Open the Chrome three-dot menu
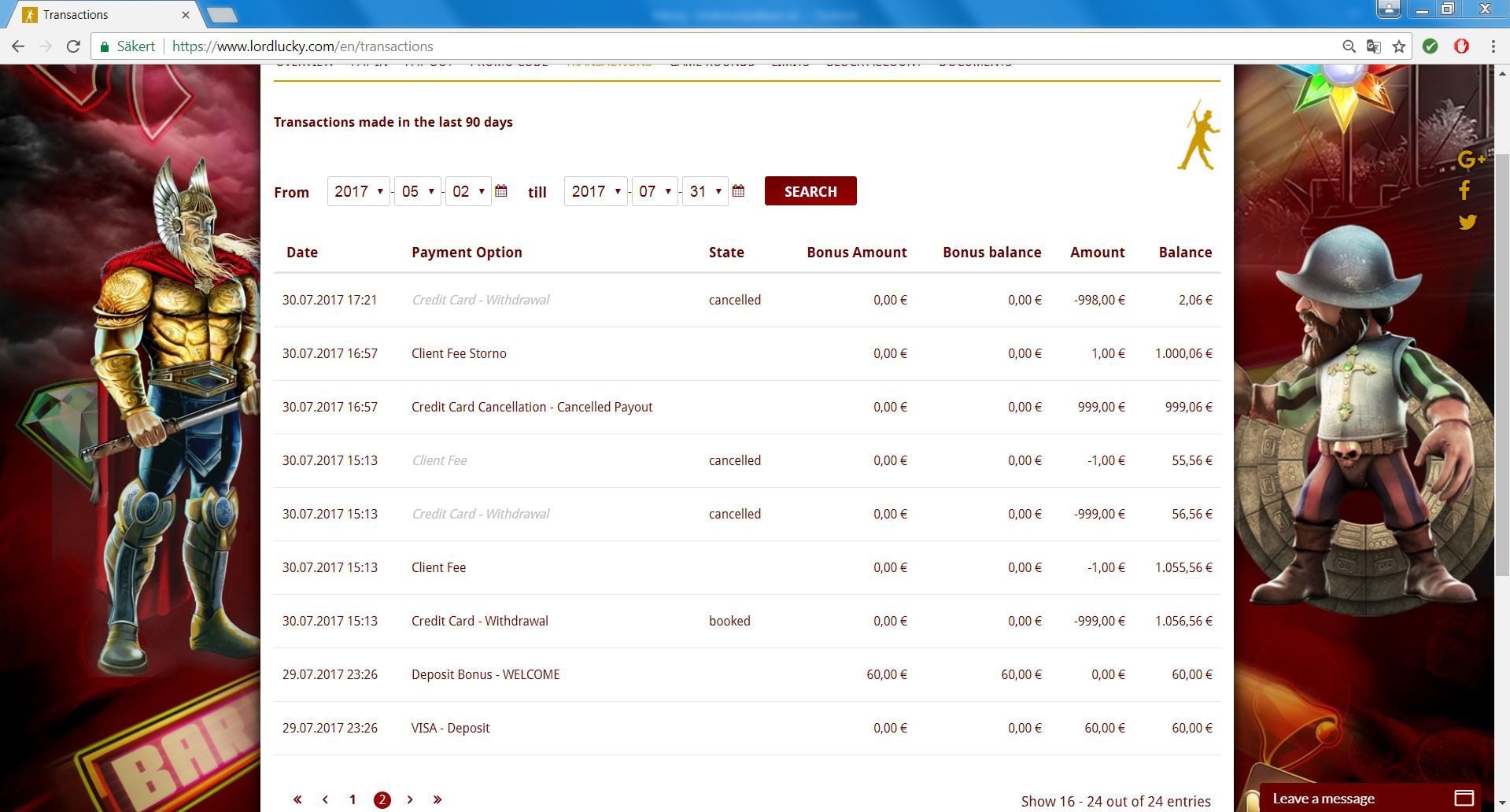 coord(1493,46)
